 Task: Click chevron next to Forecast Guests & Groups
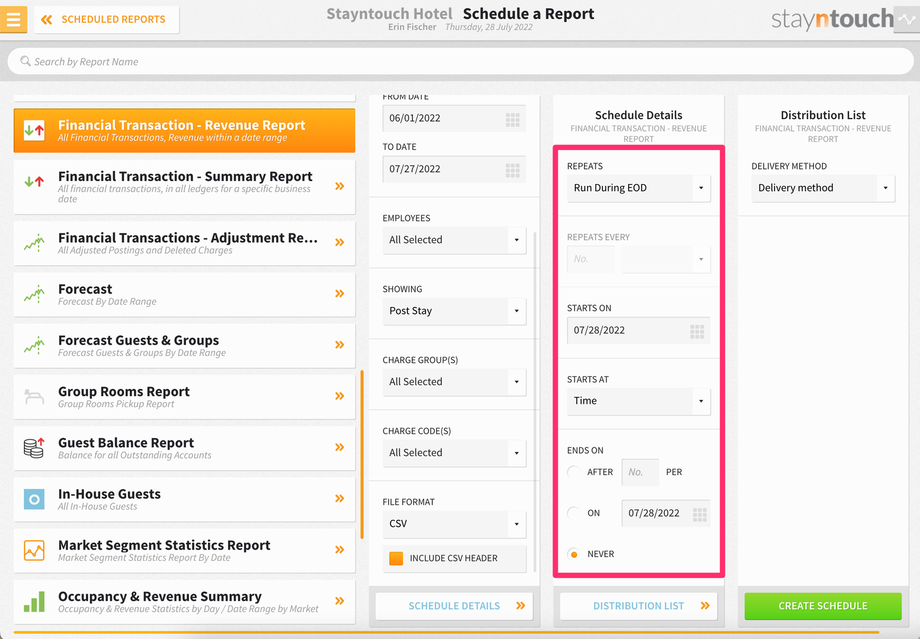pyautogui.click(x=339, y=345)
